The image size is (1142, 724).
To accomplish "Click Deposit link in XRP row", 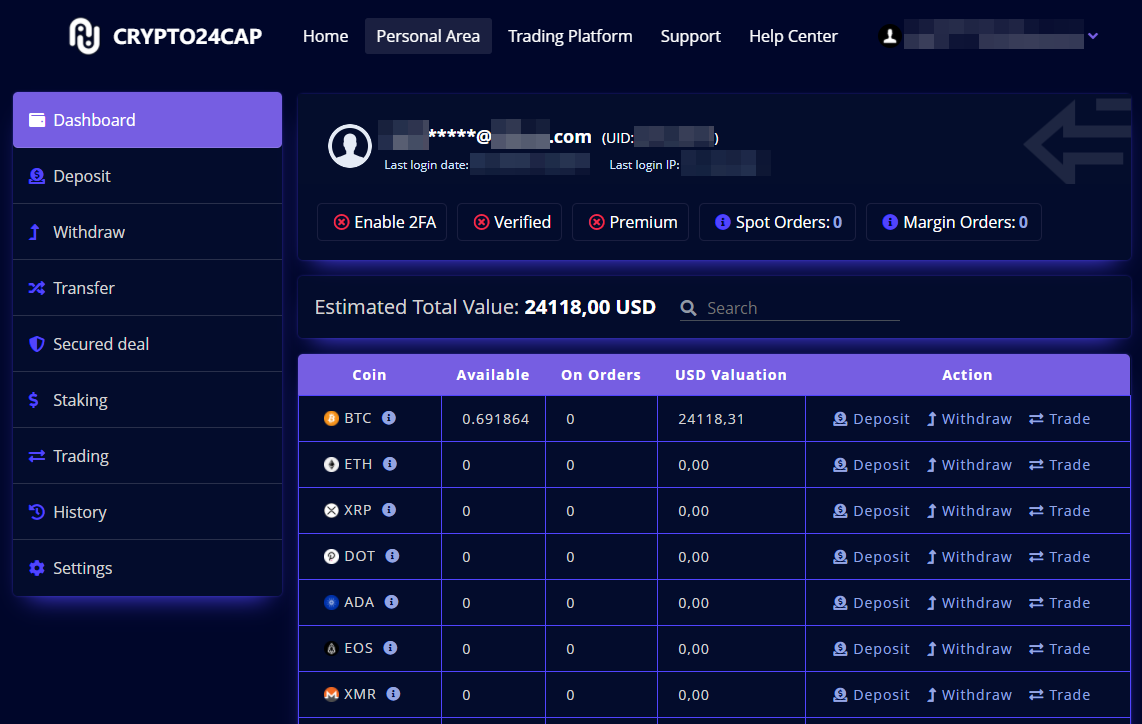I will click(871, 511).
